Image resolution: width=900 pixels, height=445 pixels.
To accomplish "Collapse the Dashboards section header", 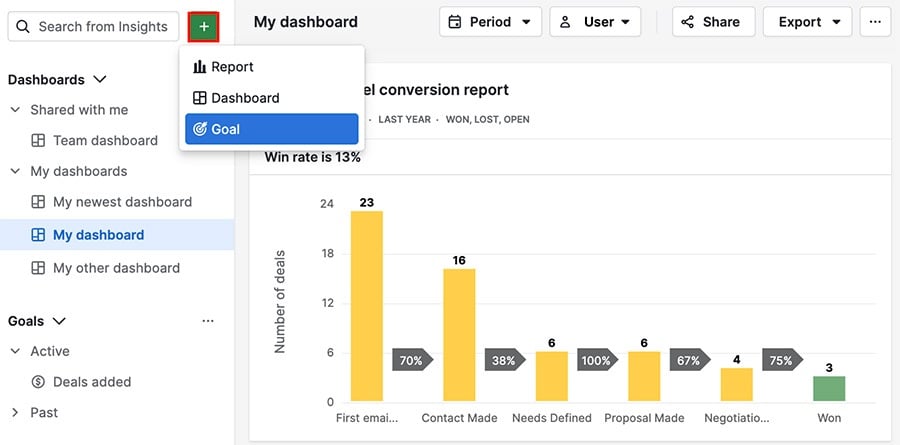I will coord(56,79).
